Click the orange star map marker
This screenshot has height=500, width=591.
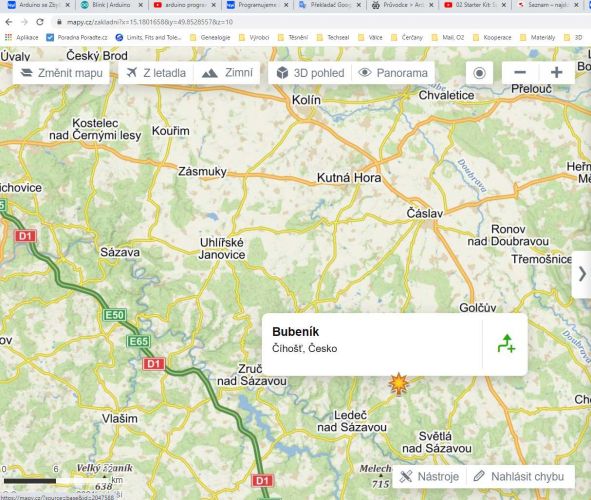click(398, 384)
